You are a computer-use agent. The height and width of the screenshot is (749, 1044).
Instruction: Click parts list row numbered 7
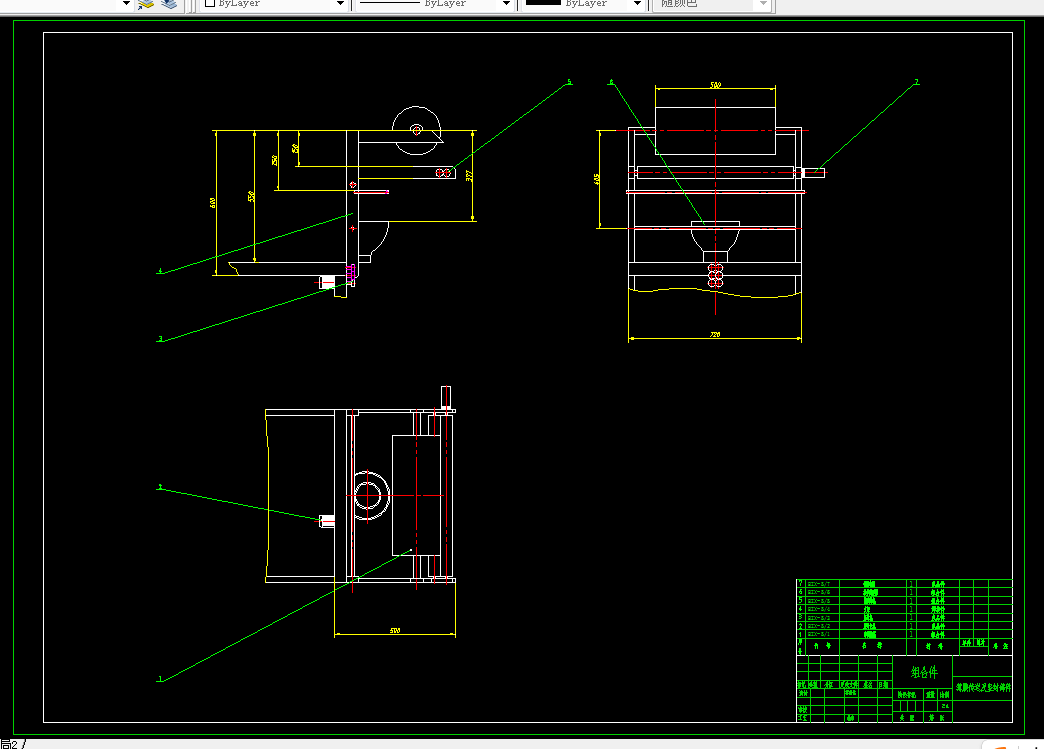(904, 583)
